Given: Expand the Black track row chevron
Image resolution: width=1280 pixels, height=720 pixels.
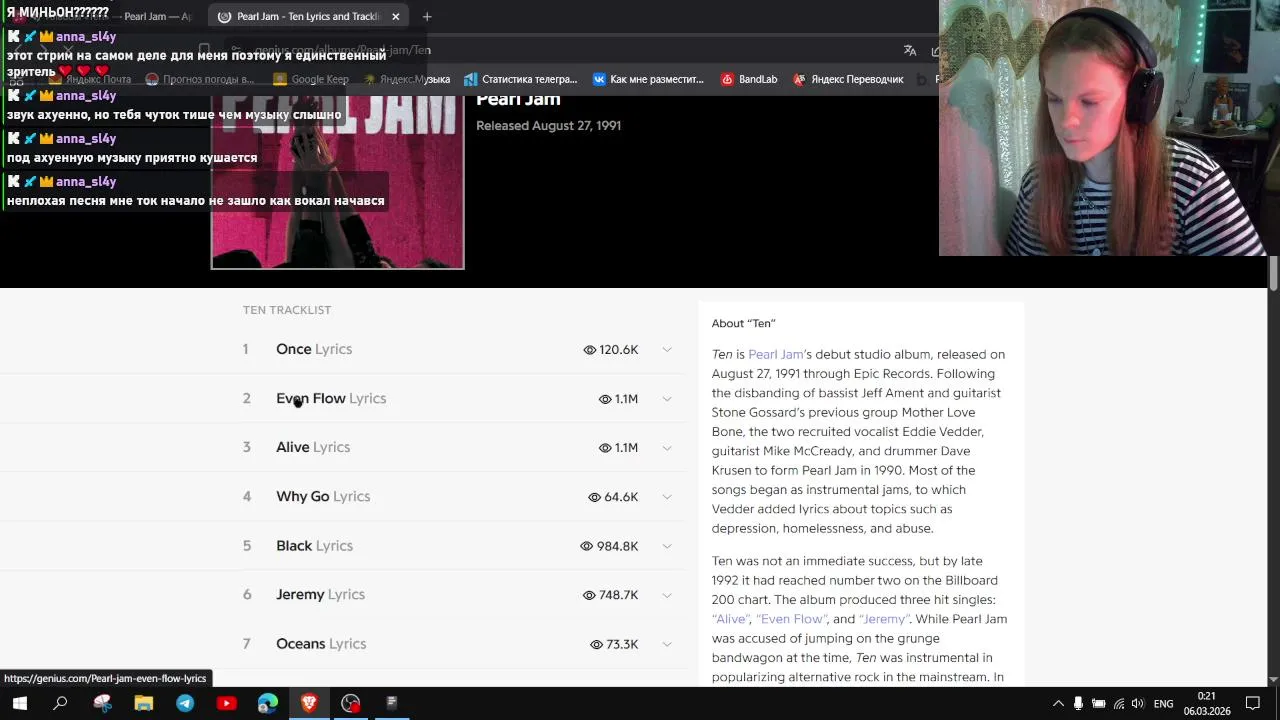Looking at the screenshot, I should [667, 546].
